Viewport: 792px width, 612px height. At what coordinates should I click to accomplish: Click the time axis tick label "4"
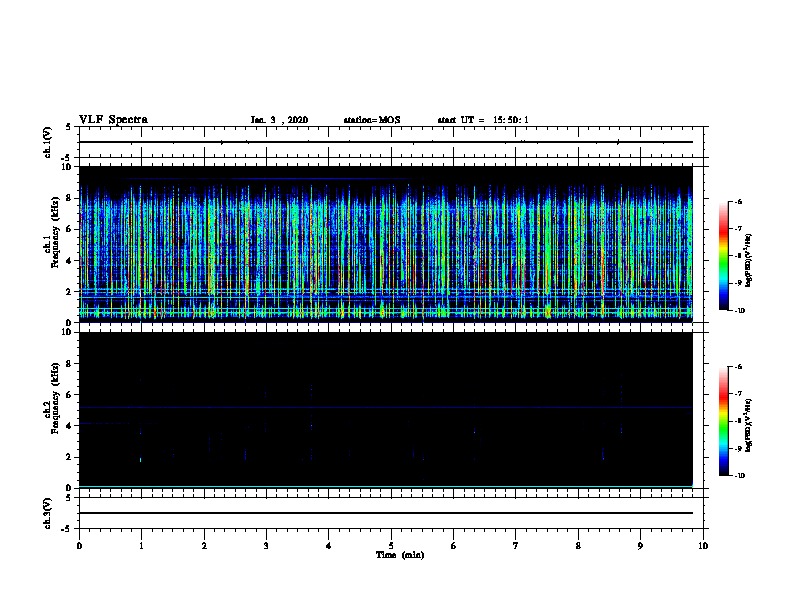[x=329, y=546]
